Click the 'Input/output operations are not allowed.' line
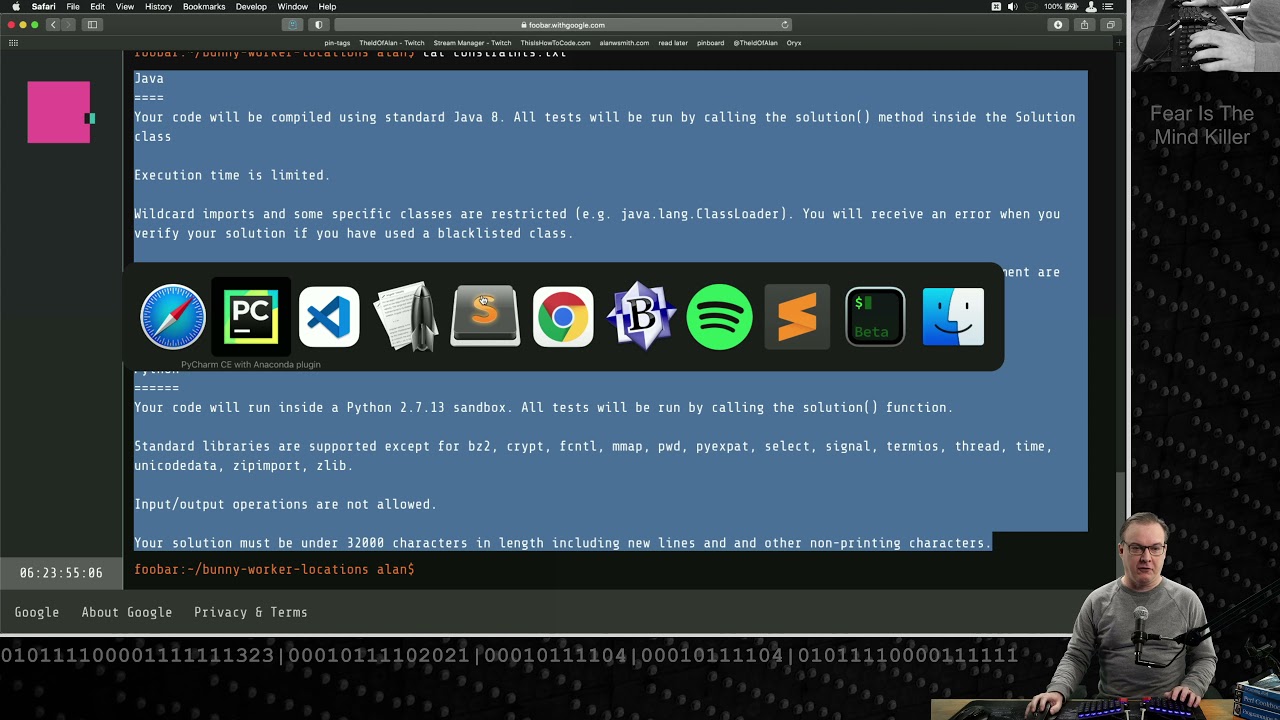Image resolution: width=1280 pixels, height=720 pixels. (285, 504)
